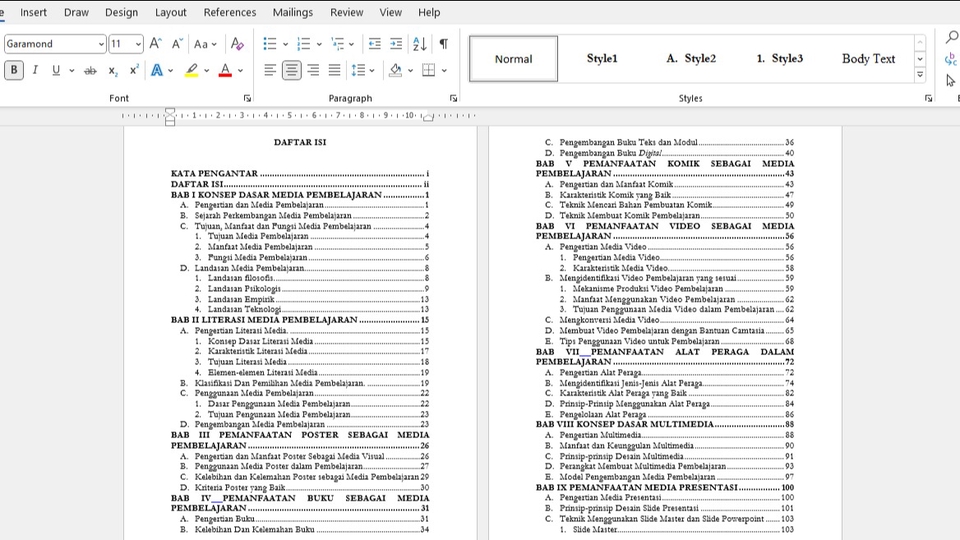
Task: Open the Help tab
Action: 429,12
